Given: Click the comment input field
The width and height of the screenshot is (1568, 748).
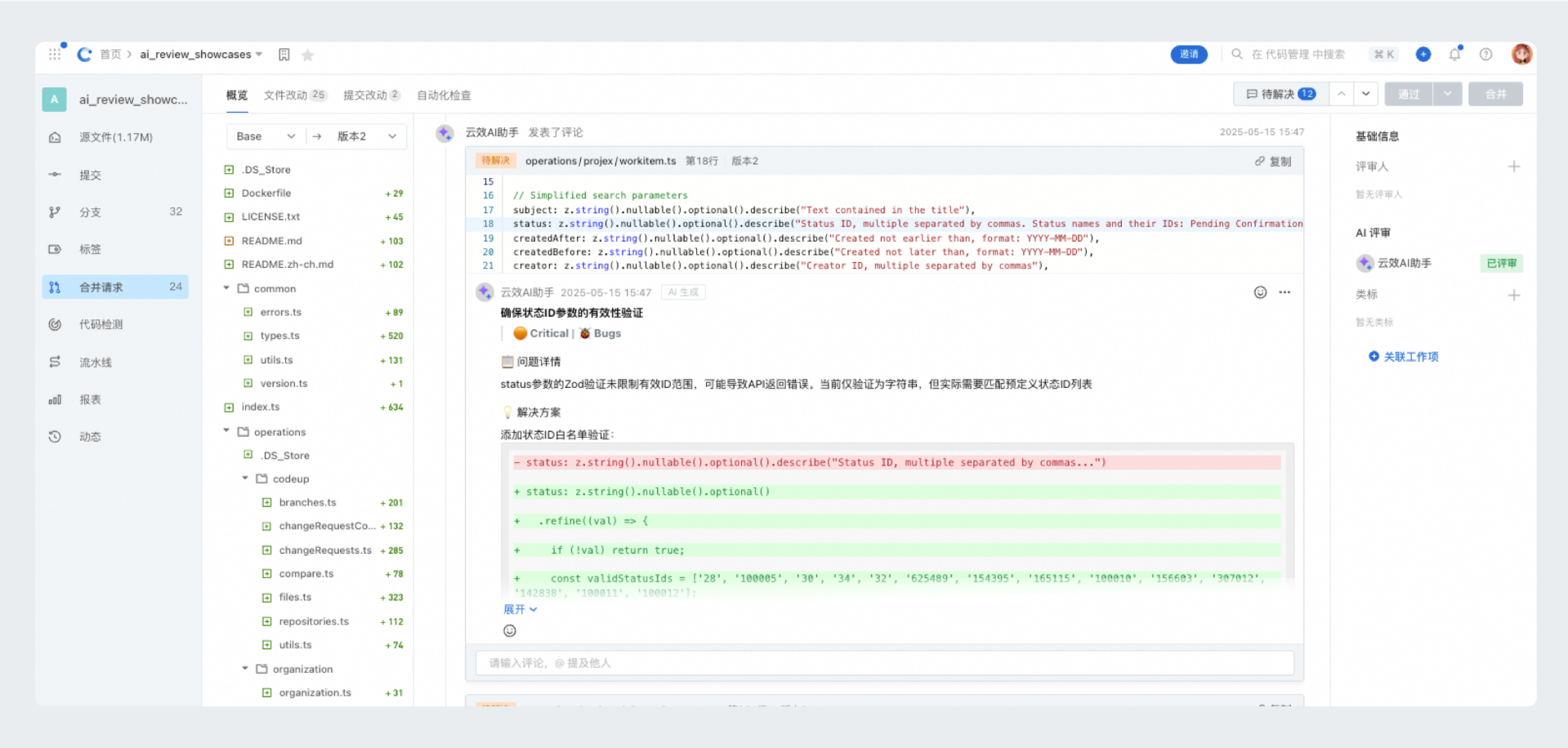Looking at the screenshot, I should [884, 663].
